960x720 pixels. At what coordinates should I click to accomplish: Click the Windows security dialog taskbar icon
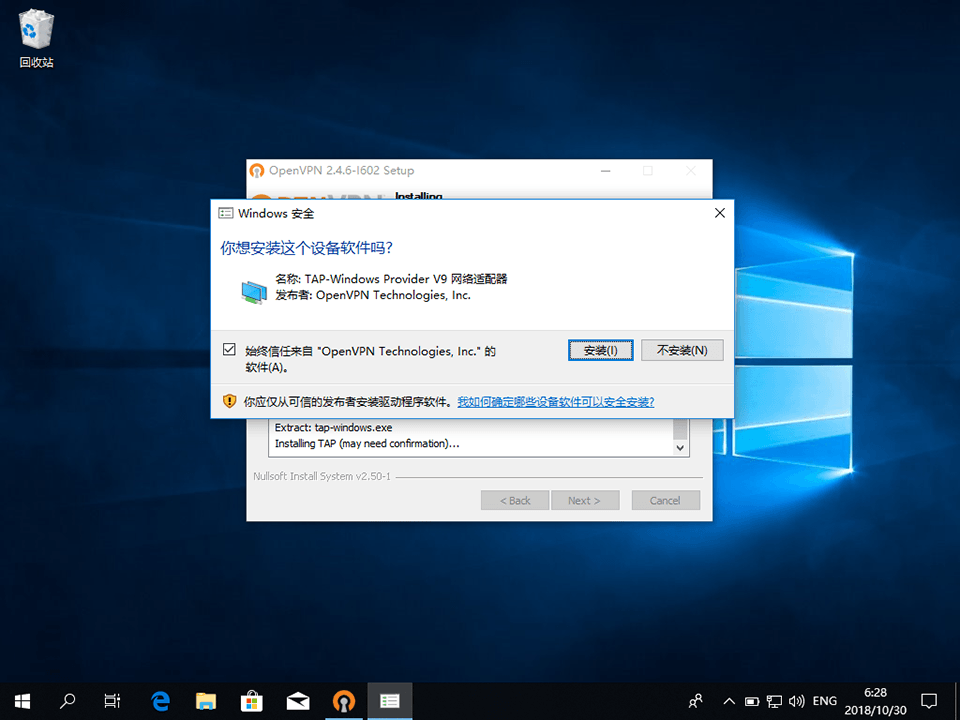pyautogui.click(x=390, y=701)
